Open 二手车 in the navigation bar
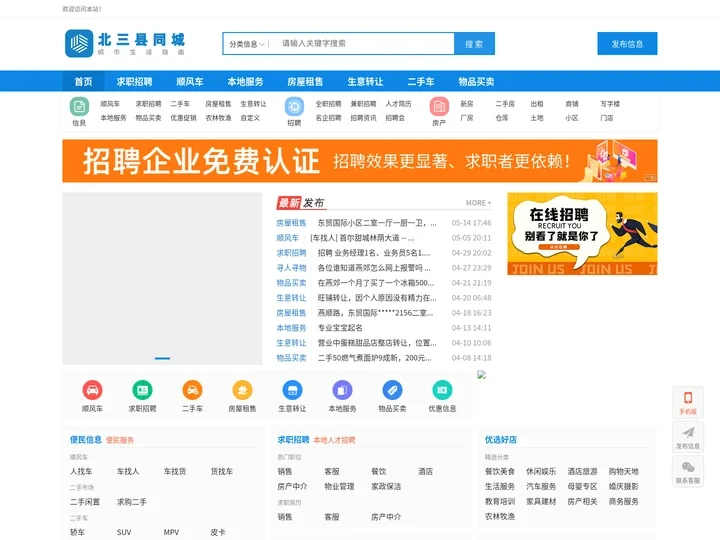The height and width of the screenshot is (540, 720). click(421, 82)
